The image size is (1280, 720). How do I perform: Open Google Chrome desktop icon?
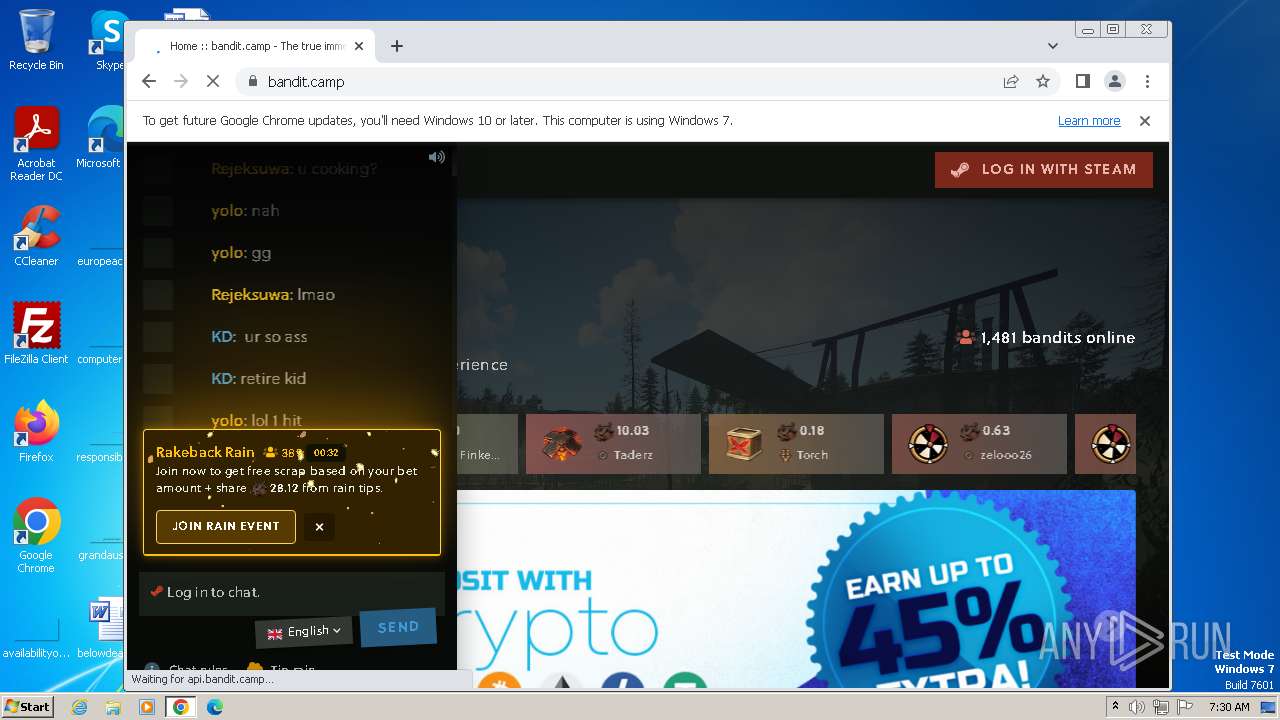pyautogui.click(x=36, y=535)
